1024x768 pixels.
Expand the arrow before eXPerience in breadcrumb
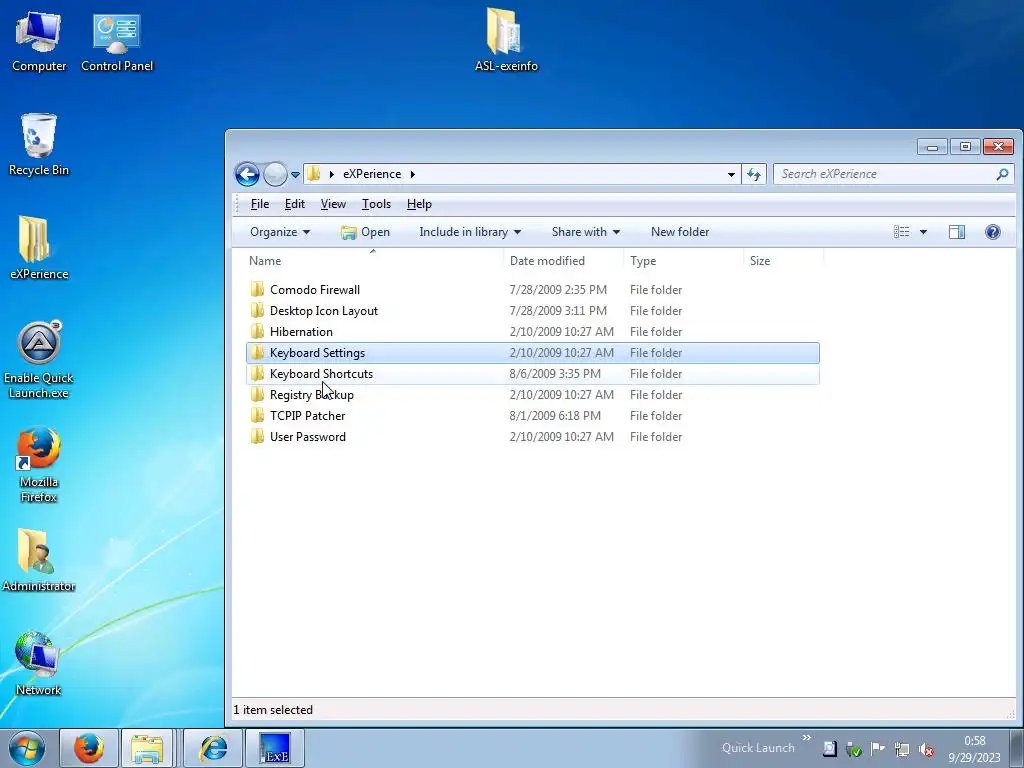[x=332, y=174]
